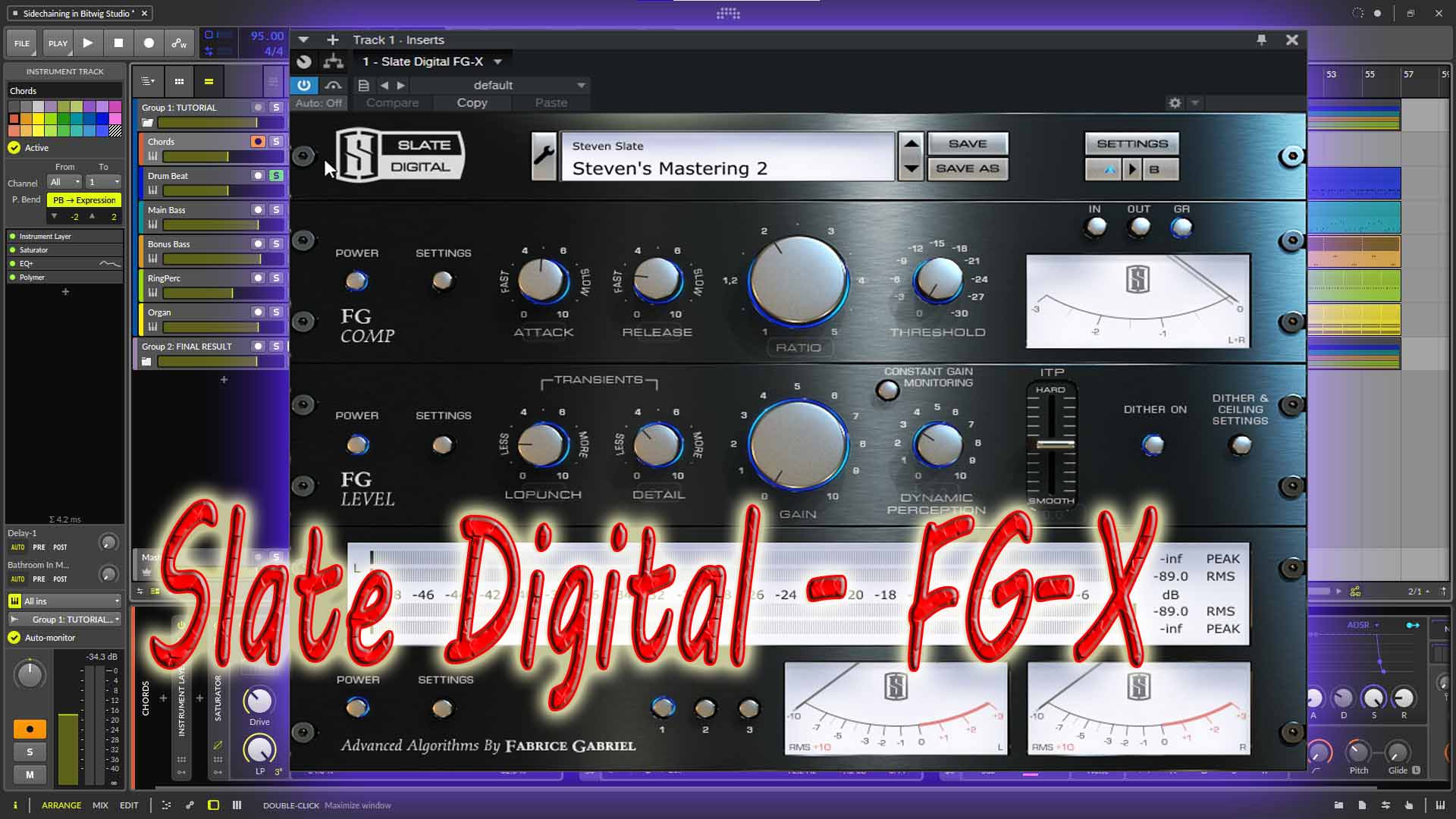The width and height of the screenshot is (1456, 819).
Task: Click the gear icon above the FG-X plugin
Action: (1175, 102)
